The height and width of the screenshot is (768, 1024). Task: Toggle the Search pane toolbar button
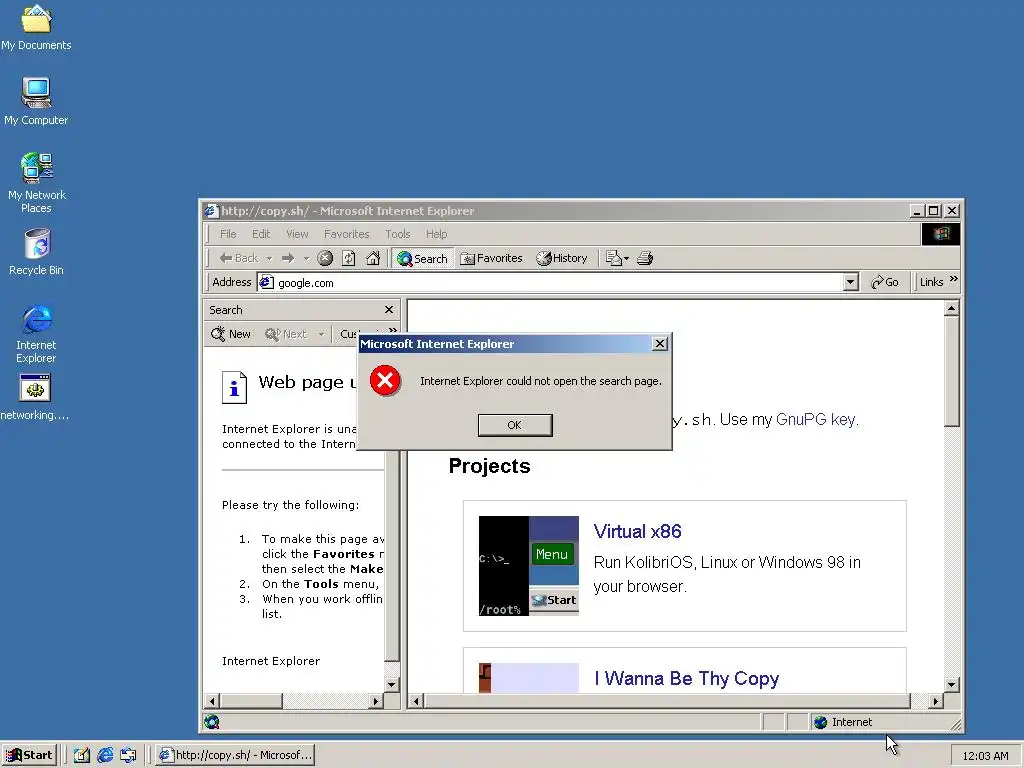(422, 259)
